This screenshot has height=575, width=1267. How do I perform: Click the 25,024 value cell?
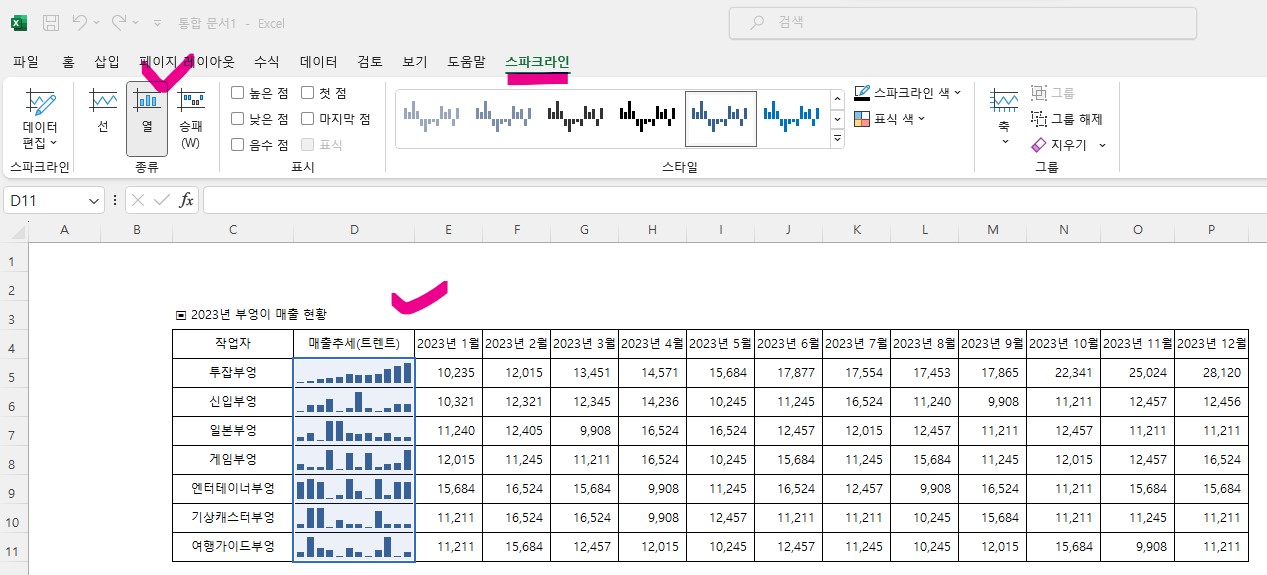click(1138, 372)
